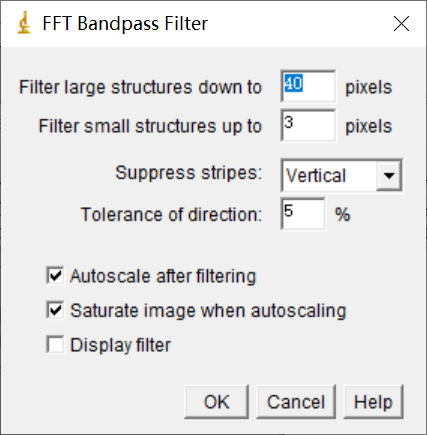The image size is (427, 435).
Task: Click the 'Suppress stripes:' label
Action: (189, 173)
